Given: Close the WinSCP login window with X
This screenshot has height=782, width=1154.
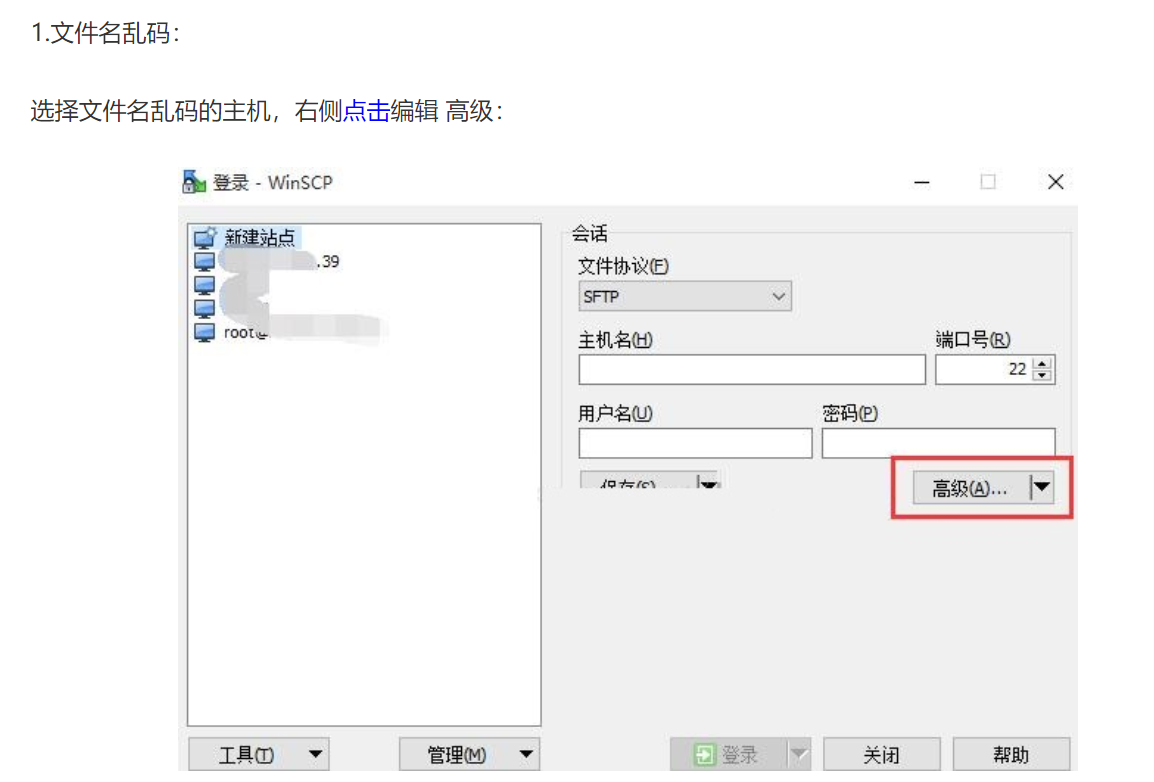Looking at the screenshot, I should coord(1055,182).
